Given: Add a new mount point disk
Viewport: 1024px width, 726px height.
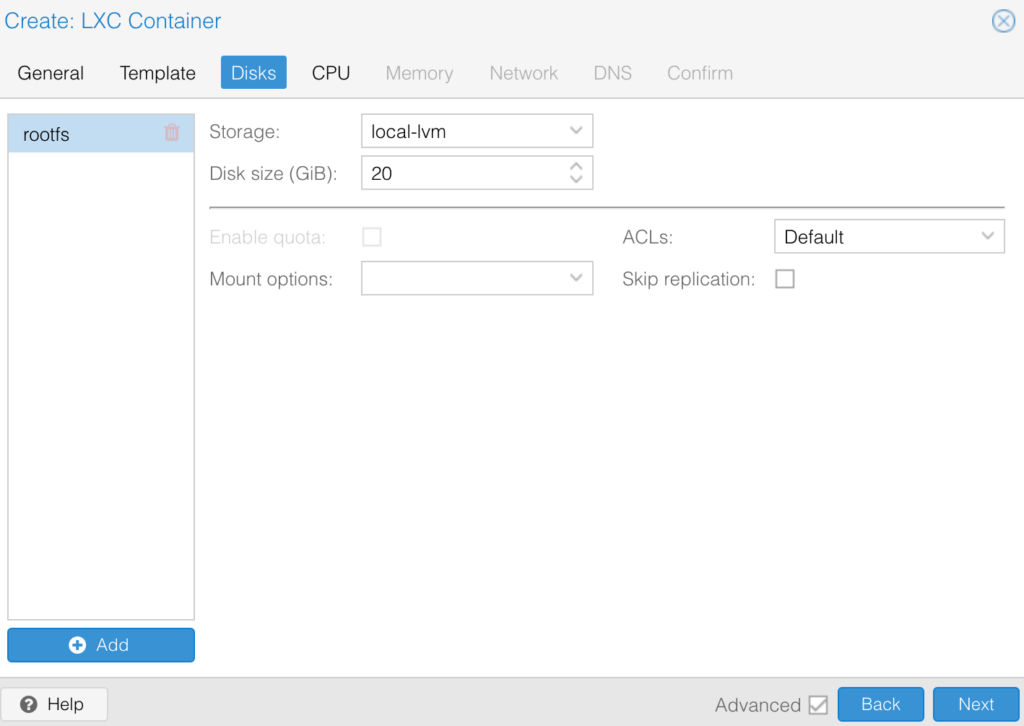Looking at the screenshot, I should pyautogui.click(x=101, y=645).
